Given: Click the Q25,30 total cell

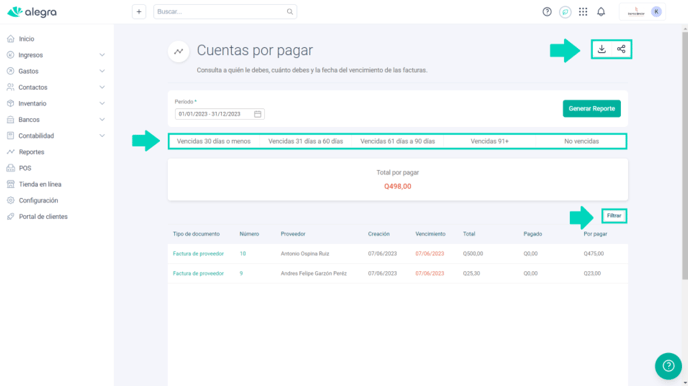Looking at the screenshot, I should [x=471, y=273].
